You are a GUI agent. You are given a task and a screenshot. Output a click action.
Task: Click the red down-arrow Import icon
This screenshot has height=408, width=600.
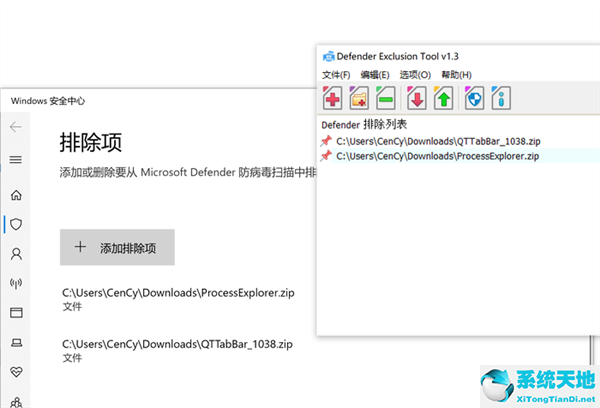coord(417,98)
